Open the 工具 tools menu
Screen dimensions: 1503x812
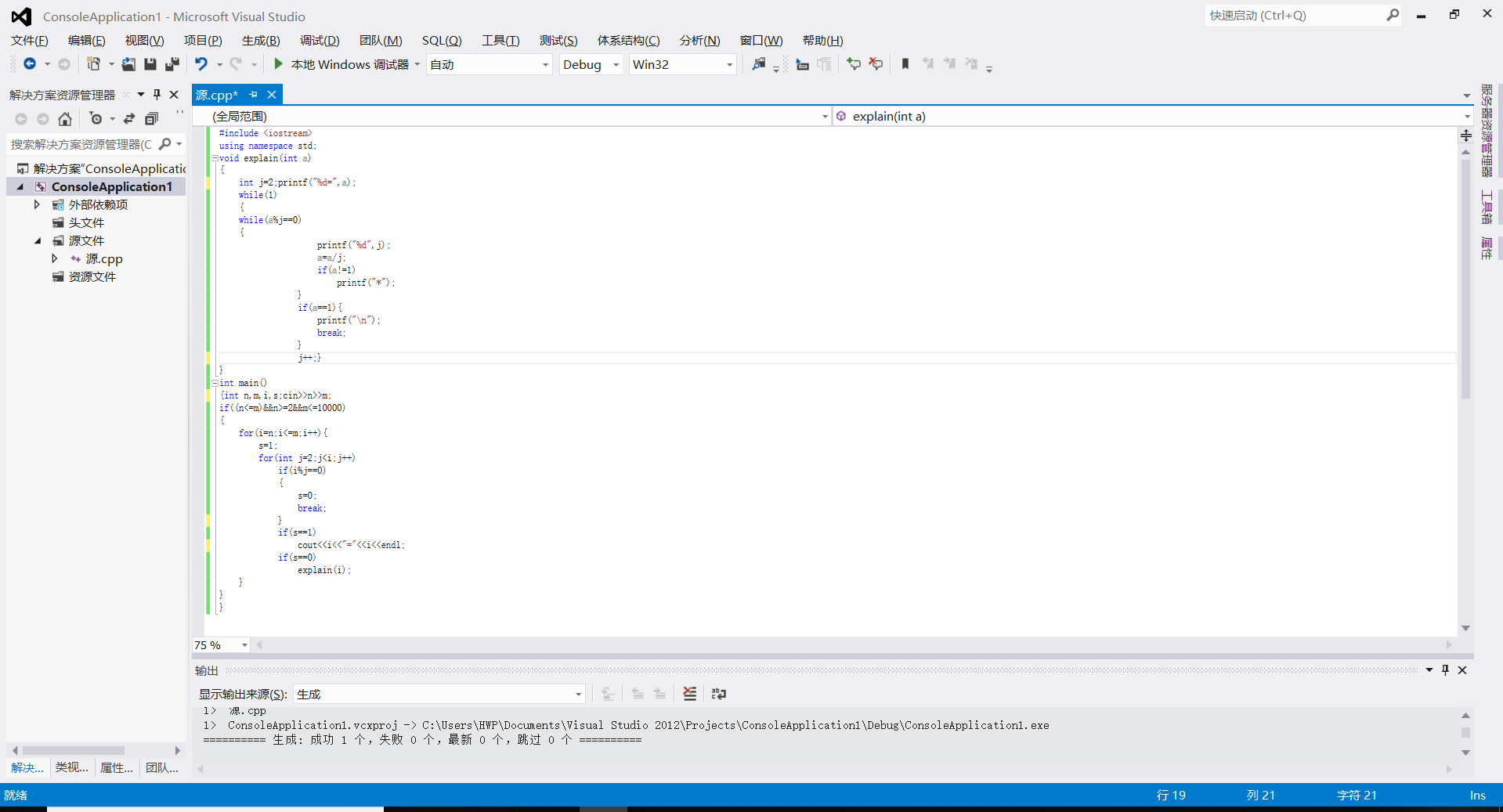tap(500, 41)
